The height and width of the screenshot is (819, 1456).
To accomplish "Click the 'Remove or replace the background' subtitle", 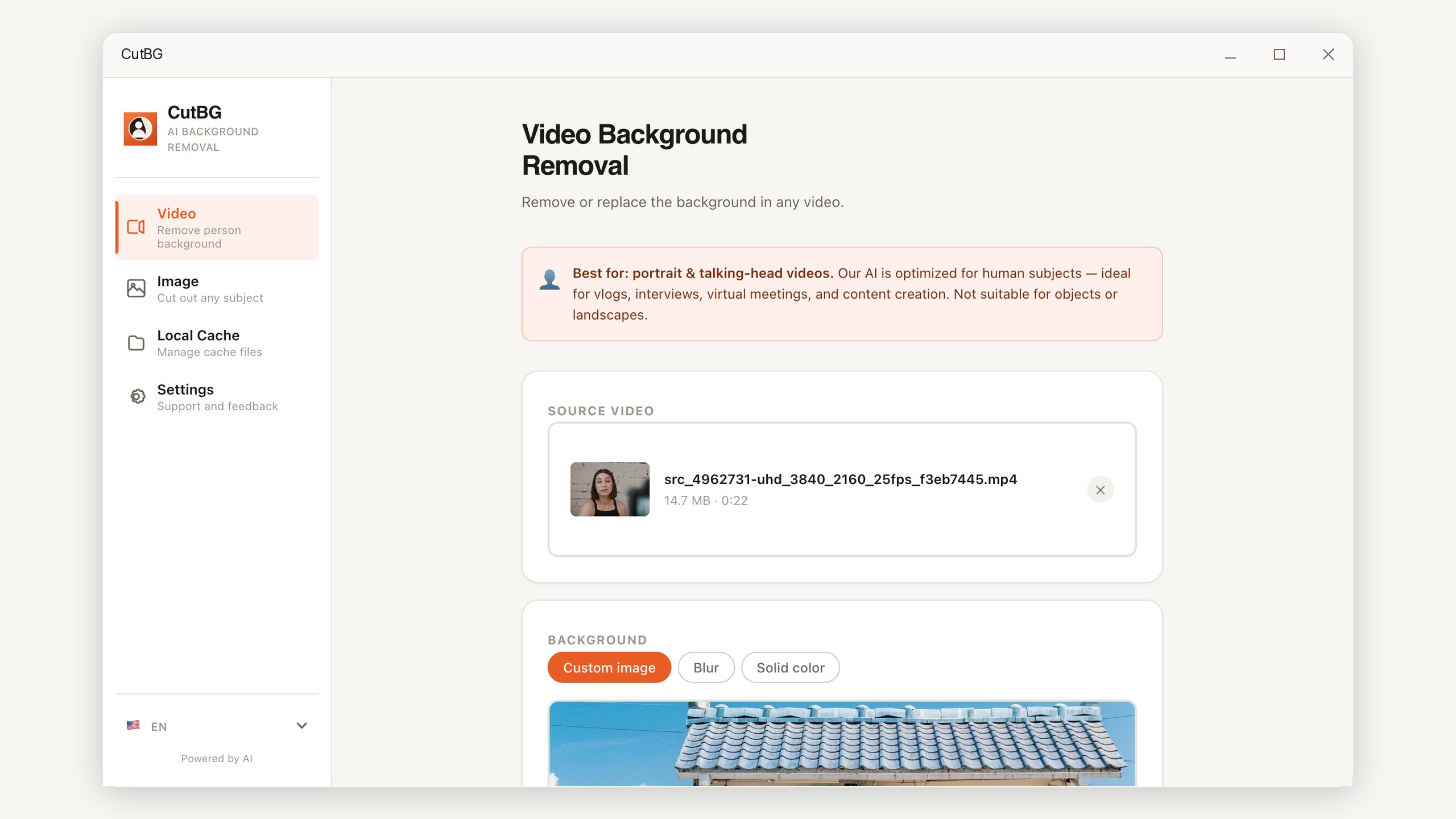I will (682, 202).
